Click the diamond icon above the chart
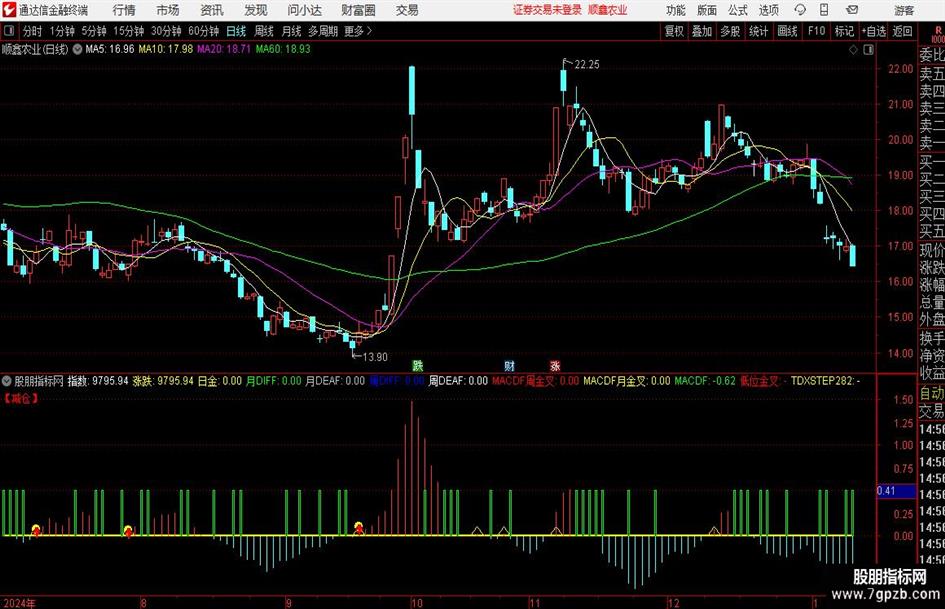The height and width of the screenshot is (609, 945). point(853,50)
